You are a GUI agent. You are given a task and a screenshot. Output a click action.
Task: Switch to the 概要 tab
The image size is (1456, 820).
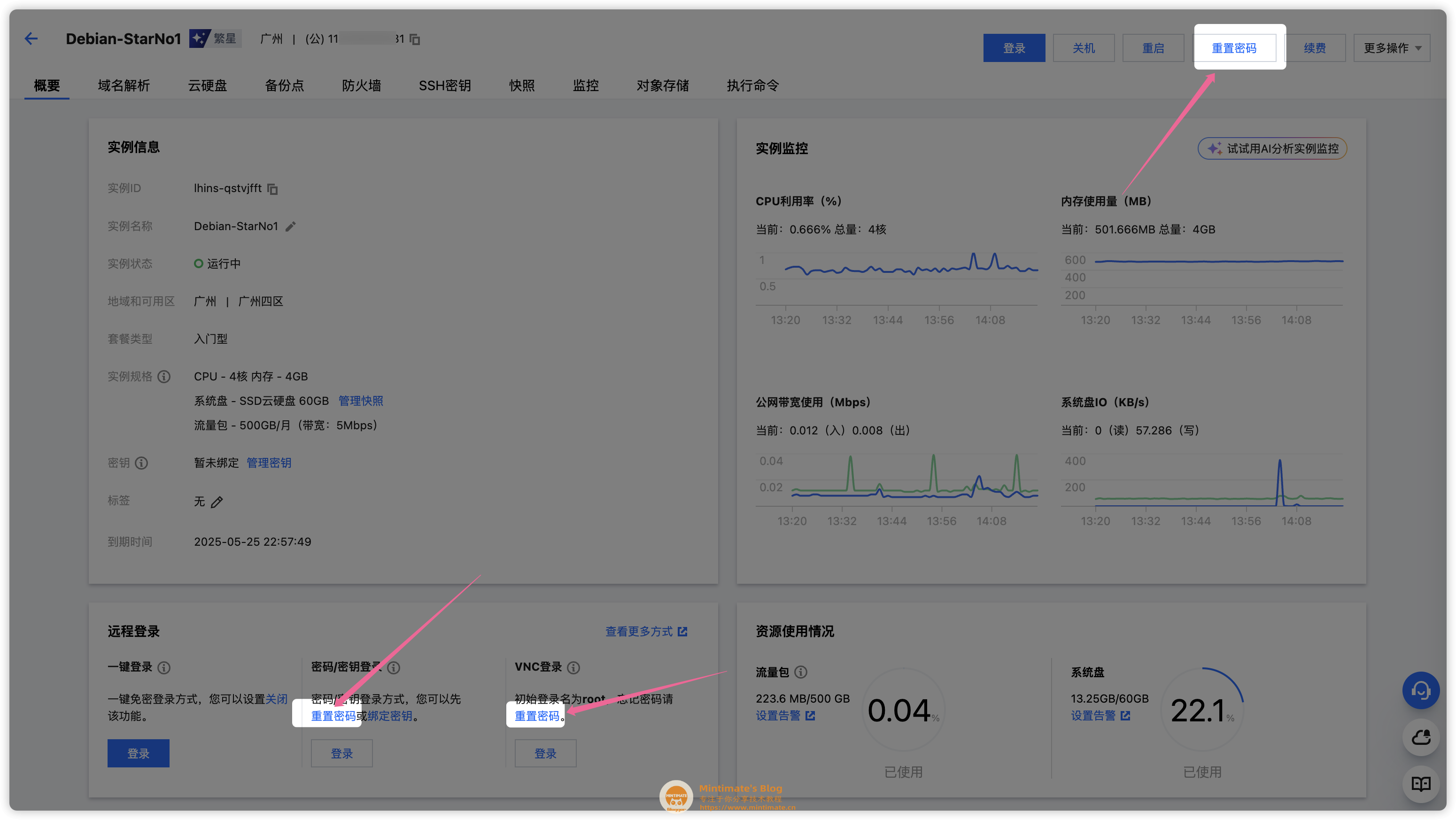(46, 86)
